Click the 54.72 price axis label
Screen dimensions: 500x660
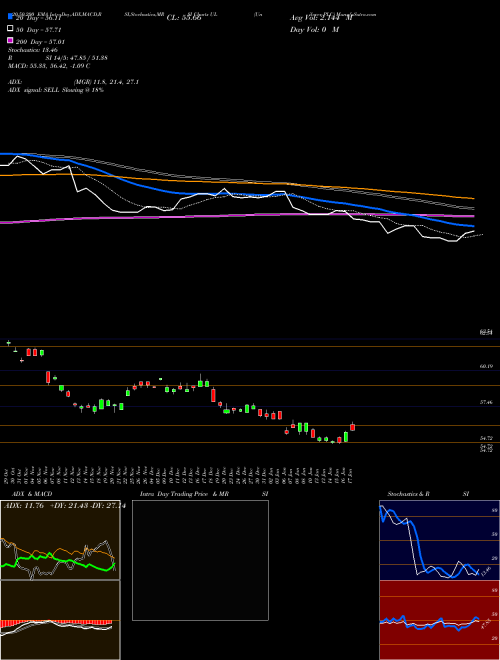(487, 438)
